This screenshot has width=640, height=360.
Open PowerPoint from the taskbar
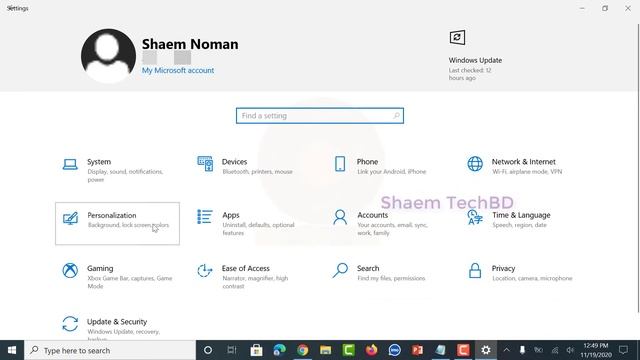tap(417, 350)
